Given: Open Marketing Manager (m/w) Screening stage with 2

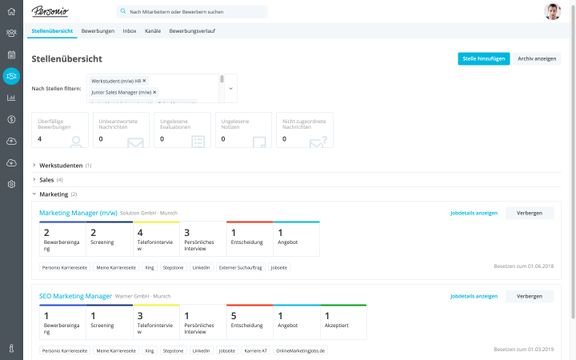Looking at the screenshot, I should [109, 239].
